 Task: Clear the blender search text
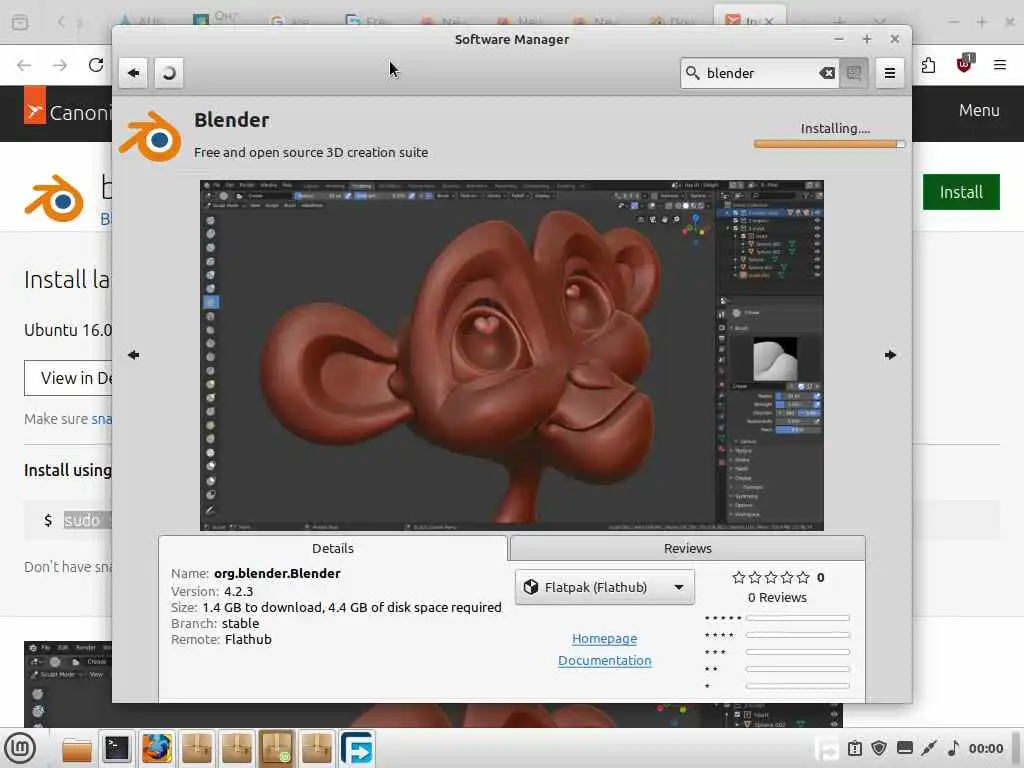tap(827, 73)
